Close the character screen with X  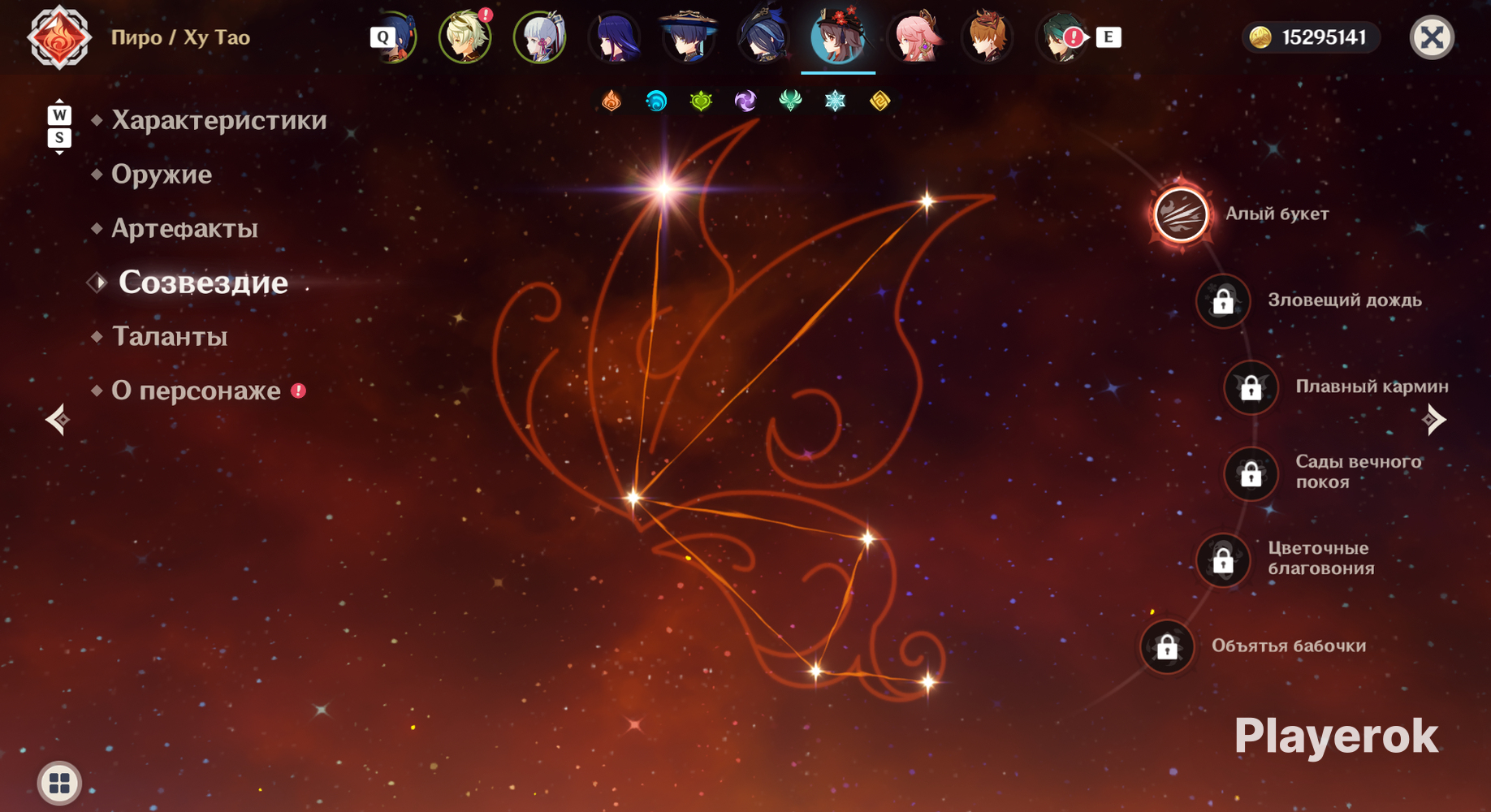pos(1432,37)
